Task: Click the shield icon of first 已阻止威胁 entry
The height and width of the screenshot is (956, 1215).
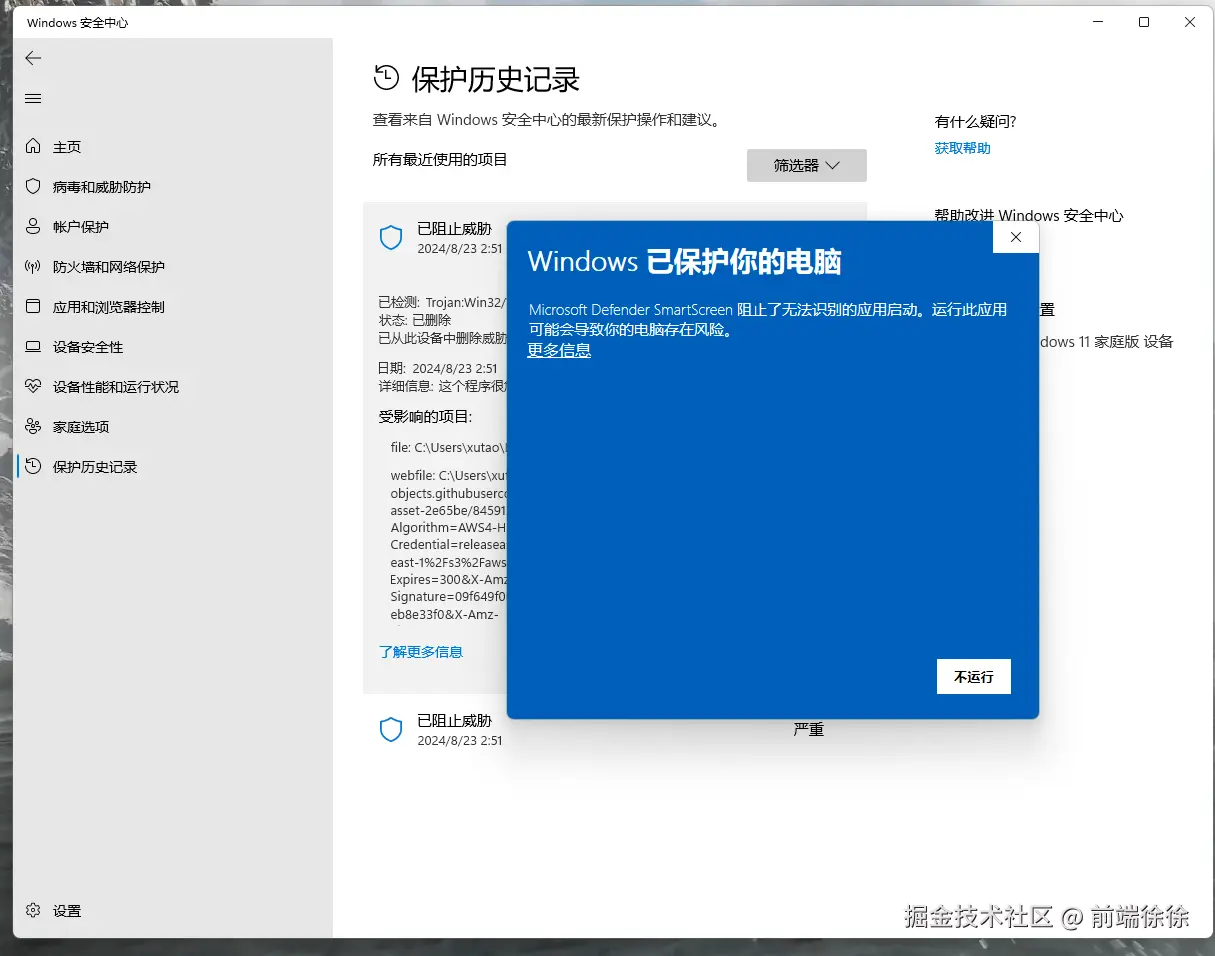Action: pos(390,238)
